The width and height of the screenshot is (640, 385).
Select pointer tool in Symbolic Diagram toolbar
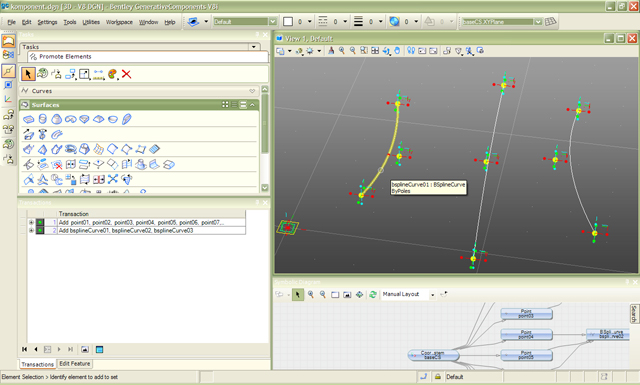(x=298, y=294)
